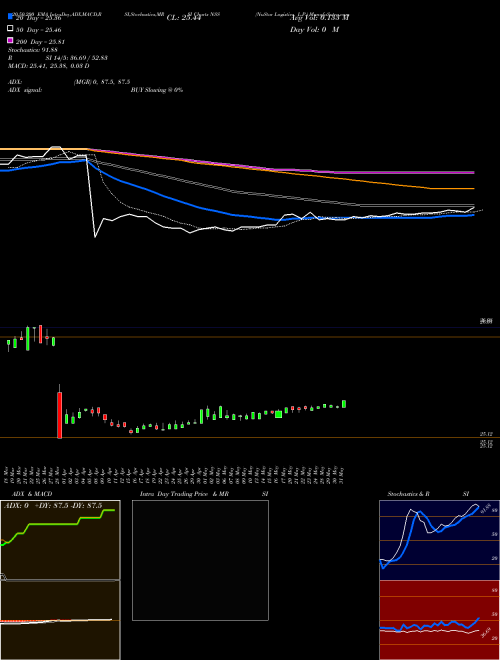This screenshot has width=500, height=660.
Task: Click the tall red gap-down candlestick
Action: coord(59,415)
